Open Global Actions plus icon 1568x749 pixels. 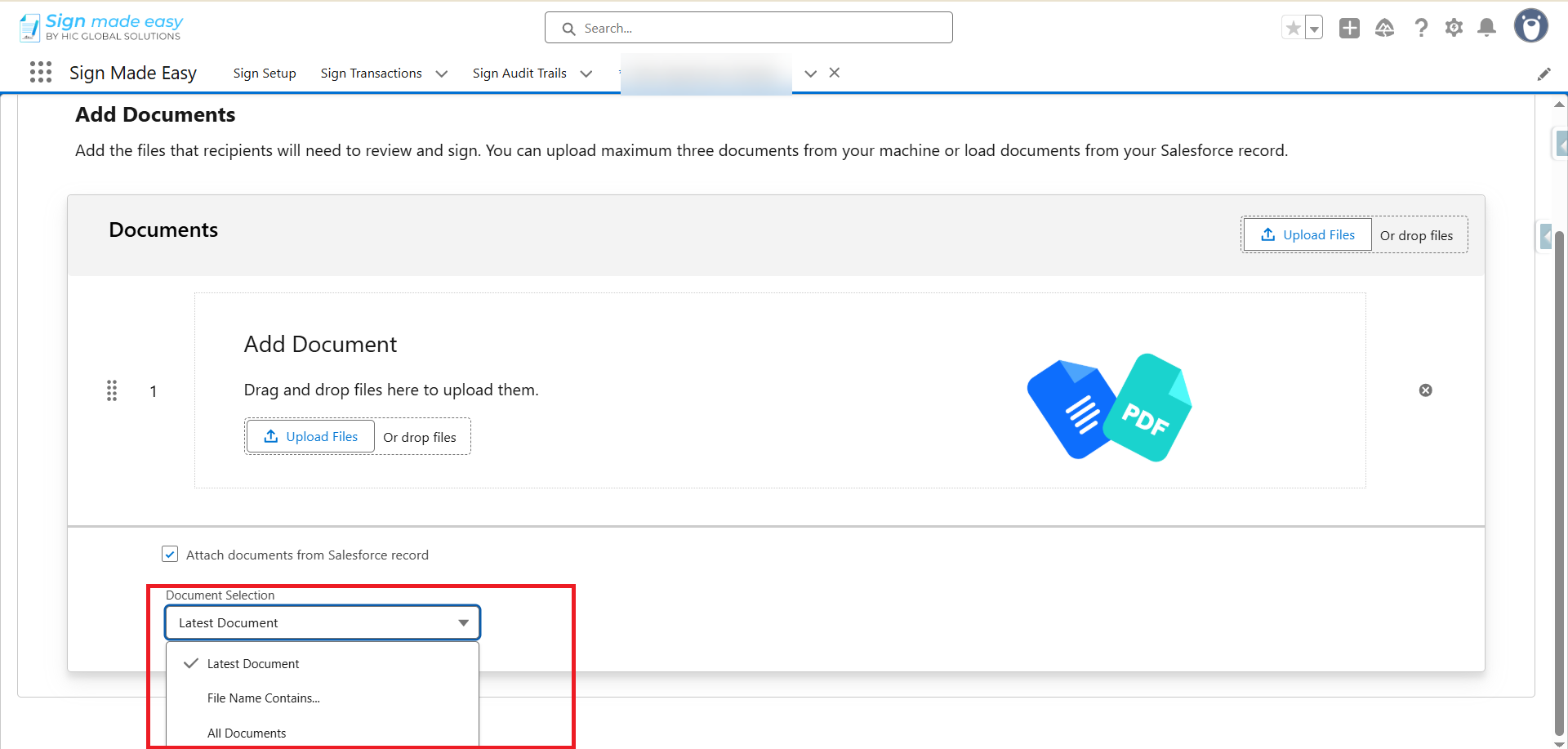[x=1349, y=28]
